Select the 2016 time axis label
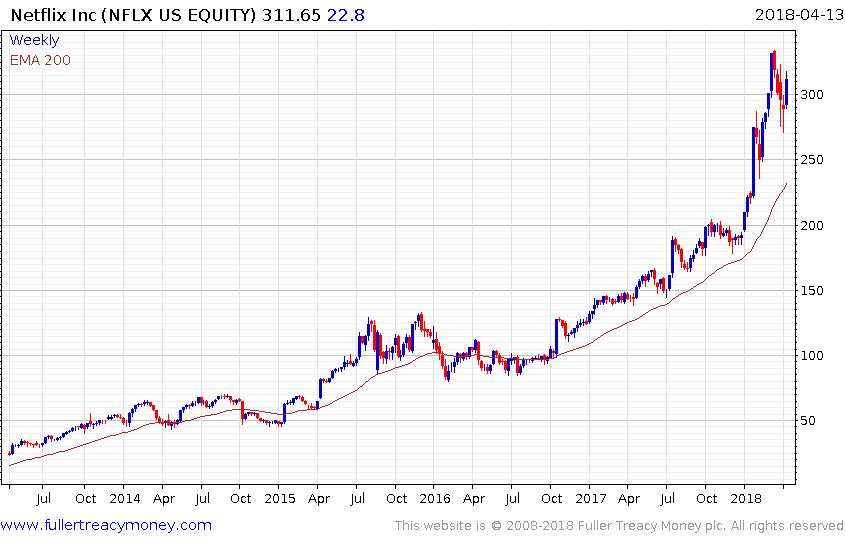The image size is (845, 540). 435,499
